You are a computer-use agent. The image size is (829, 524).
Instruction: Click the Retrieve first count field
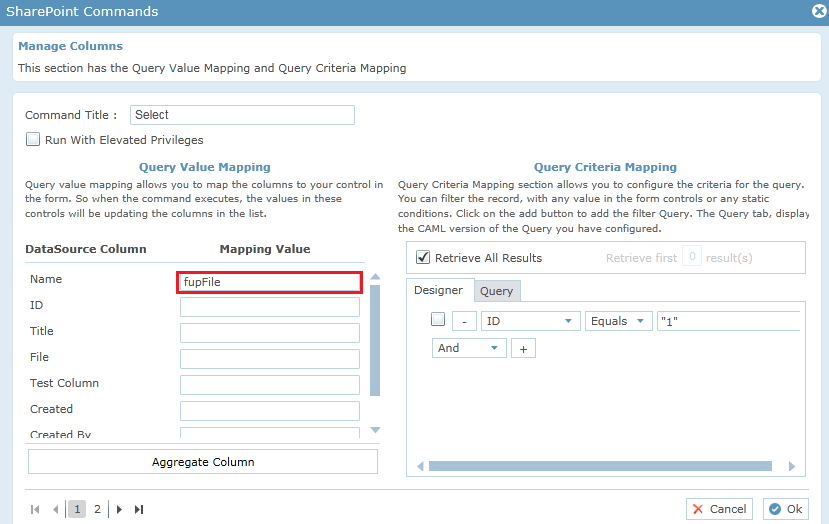tap(692, 256)
